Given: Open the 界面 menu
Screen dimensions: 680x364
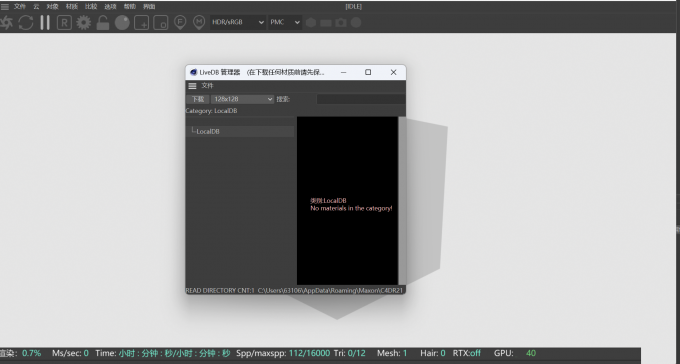Looking at the screenshot, I should point(149,7).
